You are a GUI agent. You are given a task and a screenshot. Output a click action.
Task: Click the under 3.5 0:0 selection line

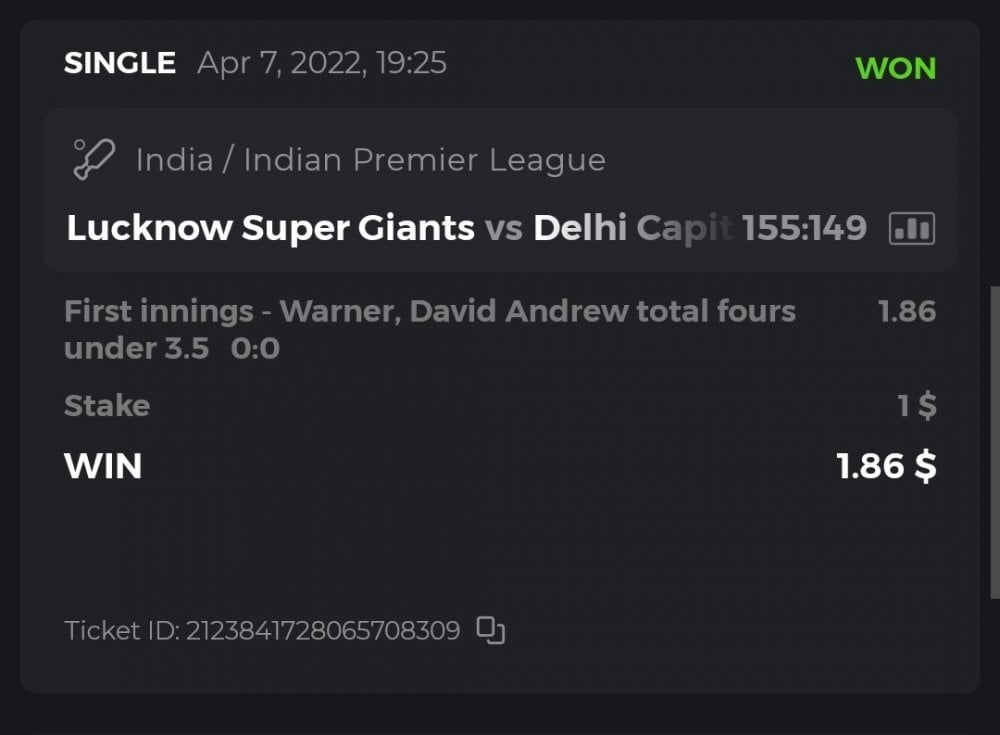[x=172, y=349]
